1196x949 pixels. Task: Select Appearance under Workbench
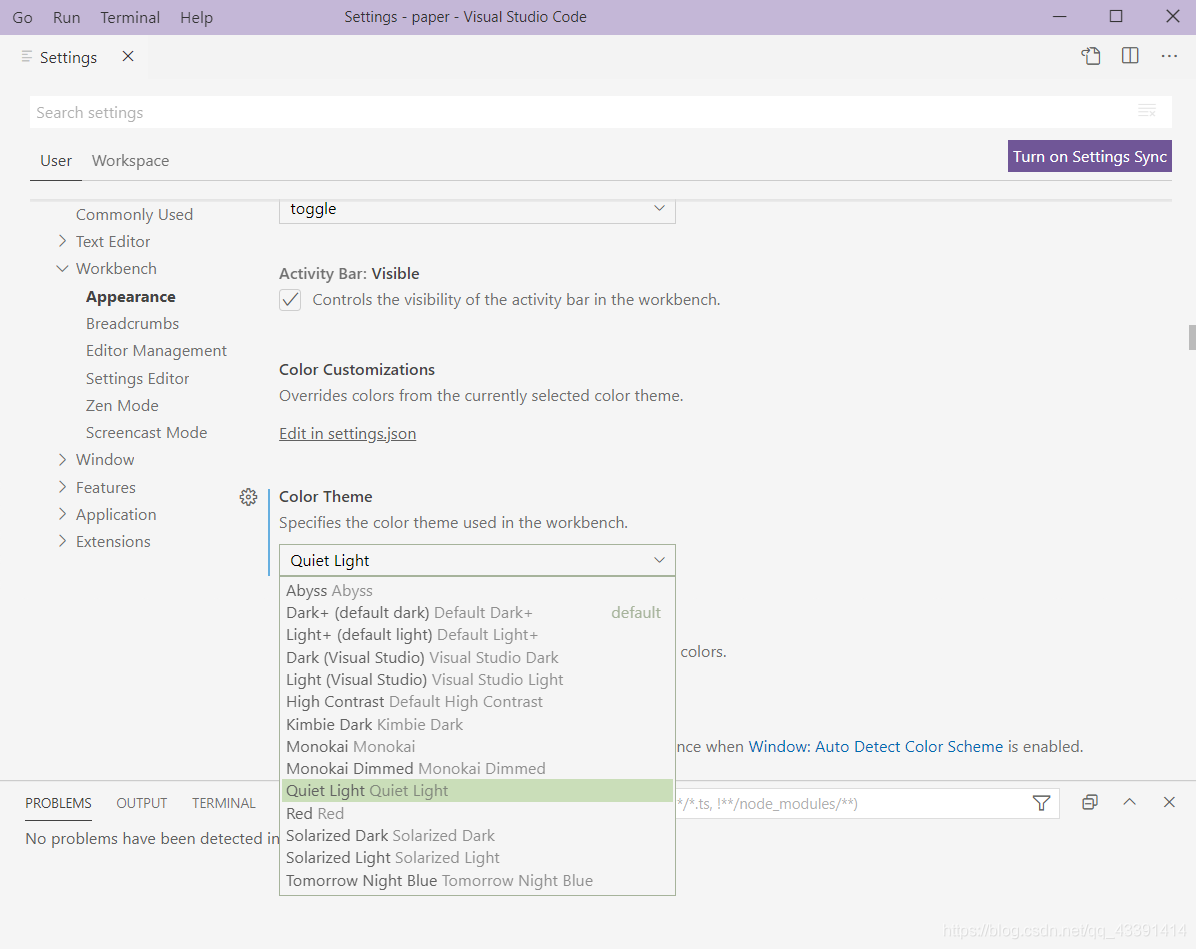tap(130, 297)
